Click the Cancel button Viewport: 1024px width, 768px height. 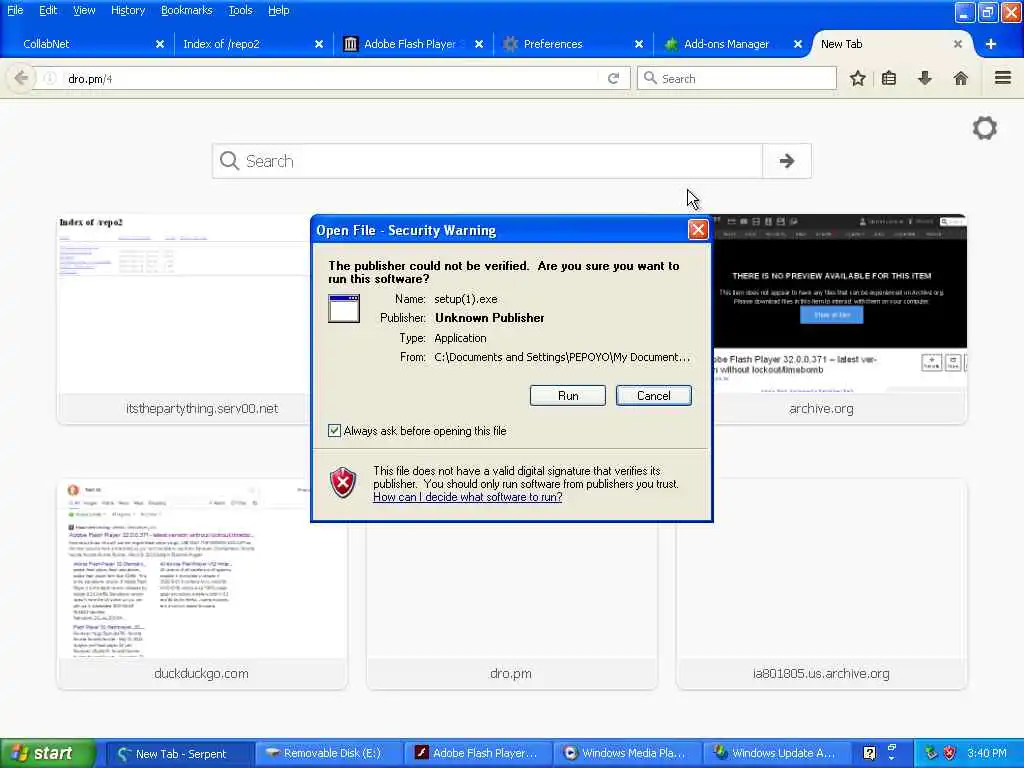pyautogui.click(x=653, y=395)
